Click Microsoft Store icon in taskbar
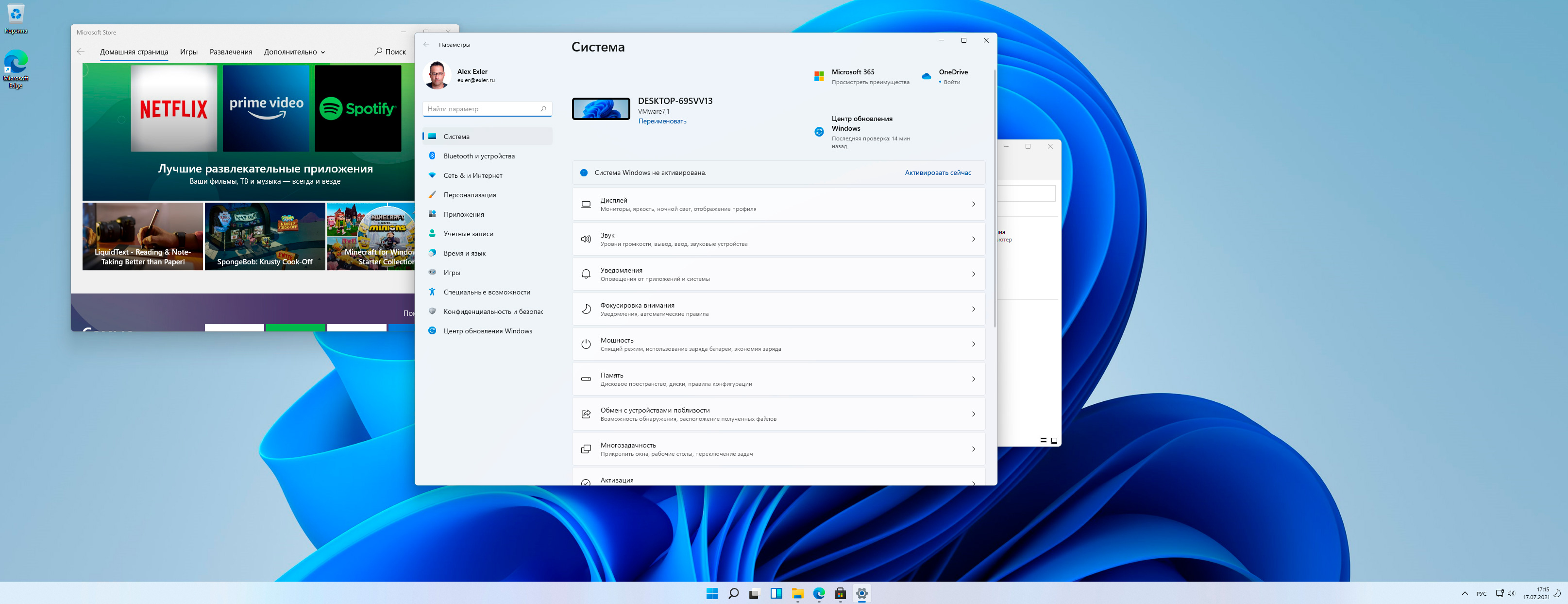The image size is (1568, 604). [x=840, y=594]
